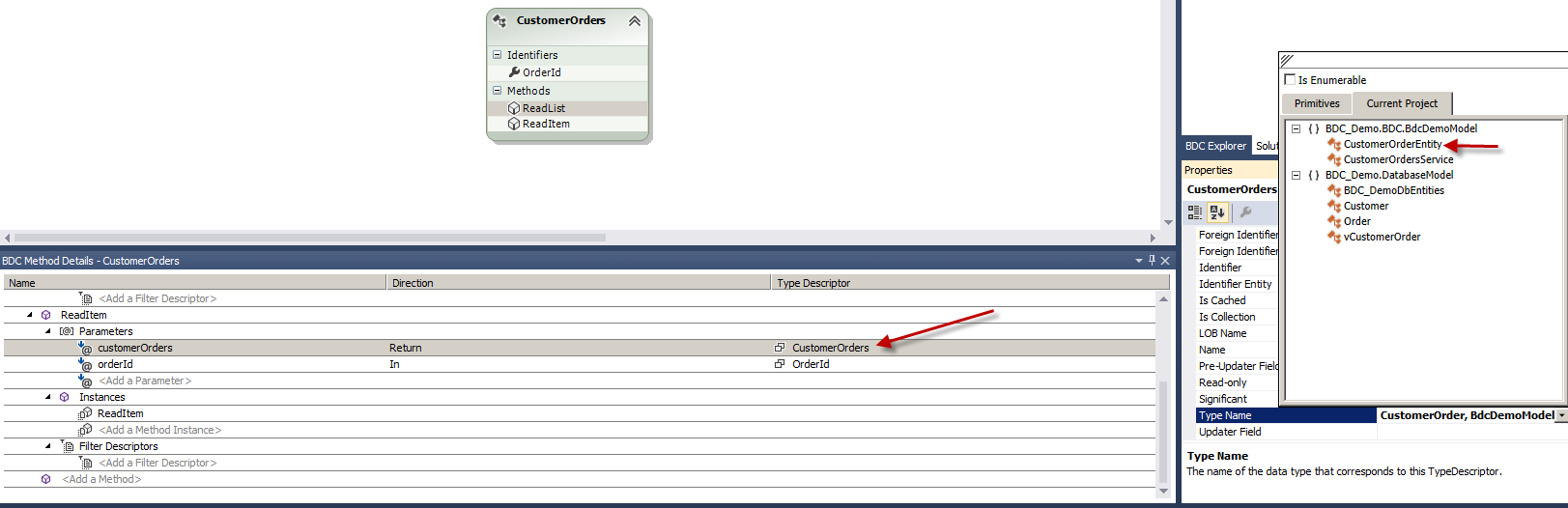Click the Type Descriptor column header
The width and height of the screenshot is (1568, 508).
[x=970, y=283]
